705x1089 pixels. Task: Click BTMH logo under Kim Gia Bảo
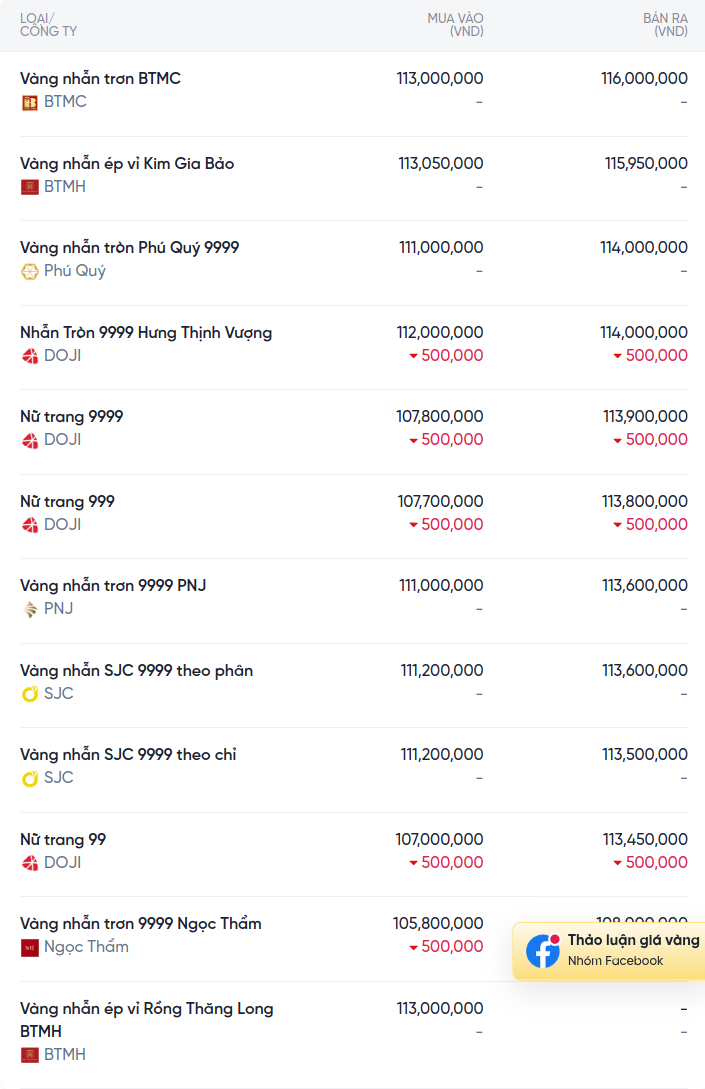tap(30, 187)
